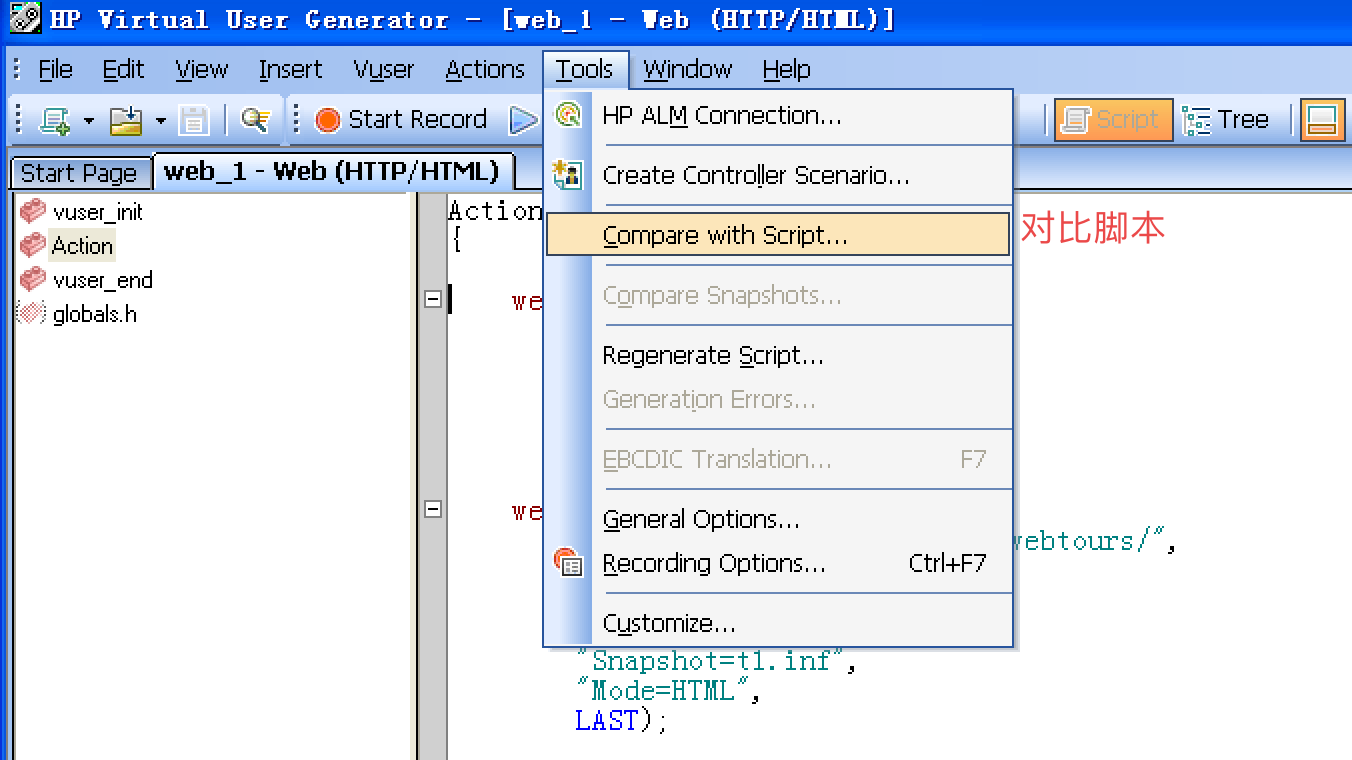Switch to the Start Page tab
This screenshot has height=760, width=1352.
click(79, 173)
